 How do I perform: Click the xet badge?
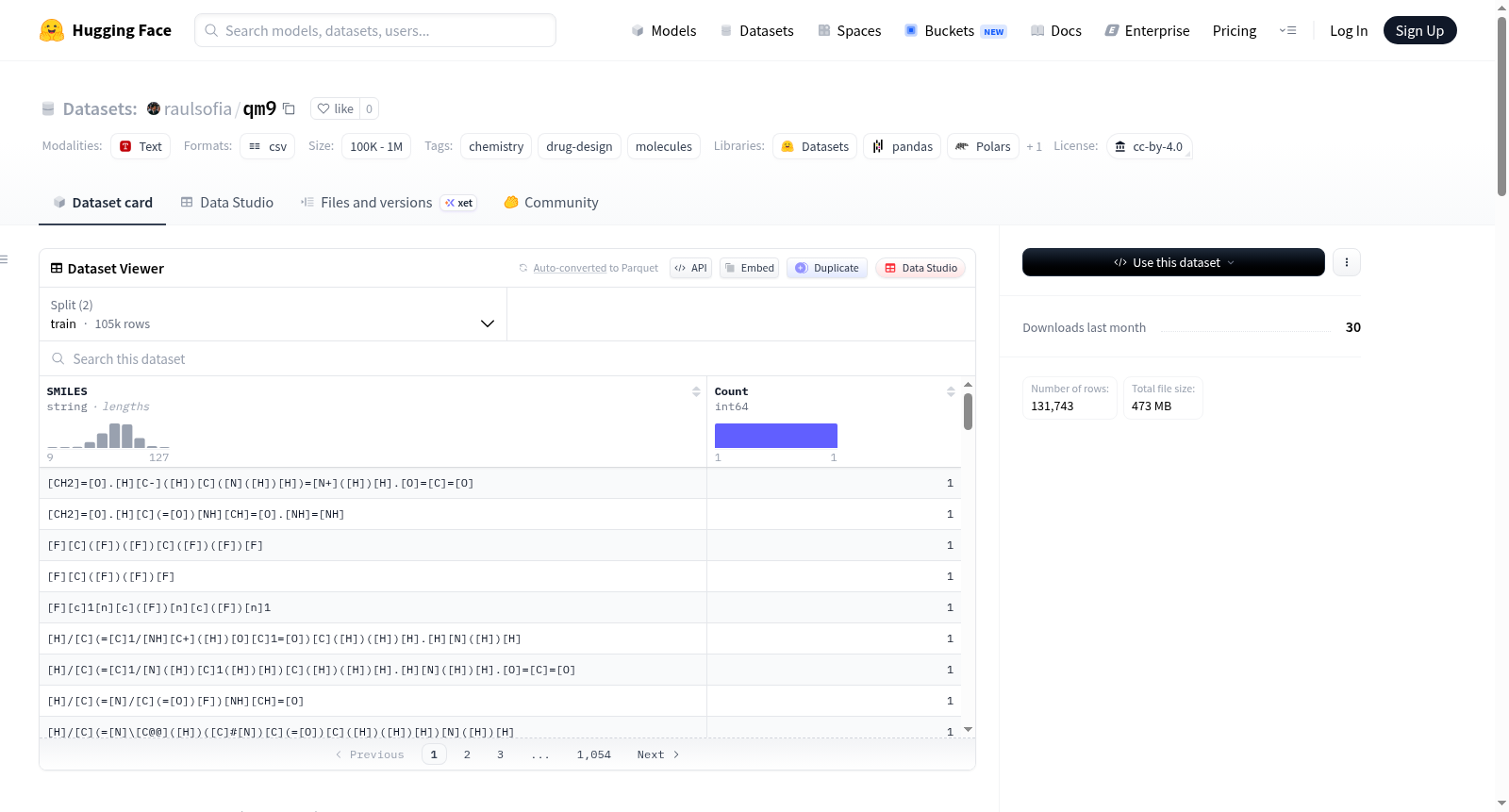click(x=459, y=203)
